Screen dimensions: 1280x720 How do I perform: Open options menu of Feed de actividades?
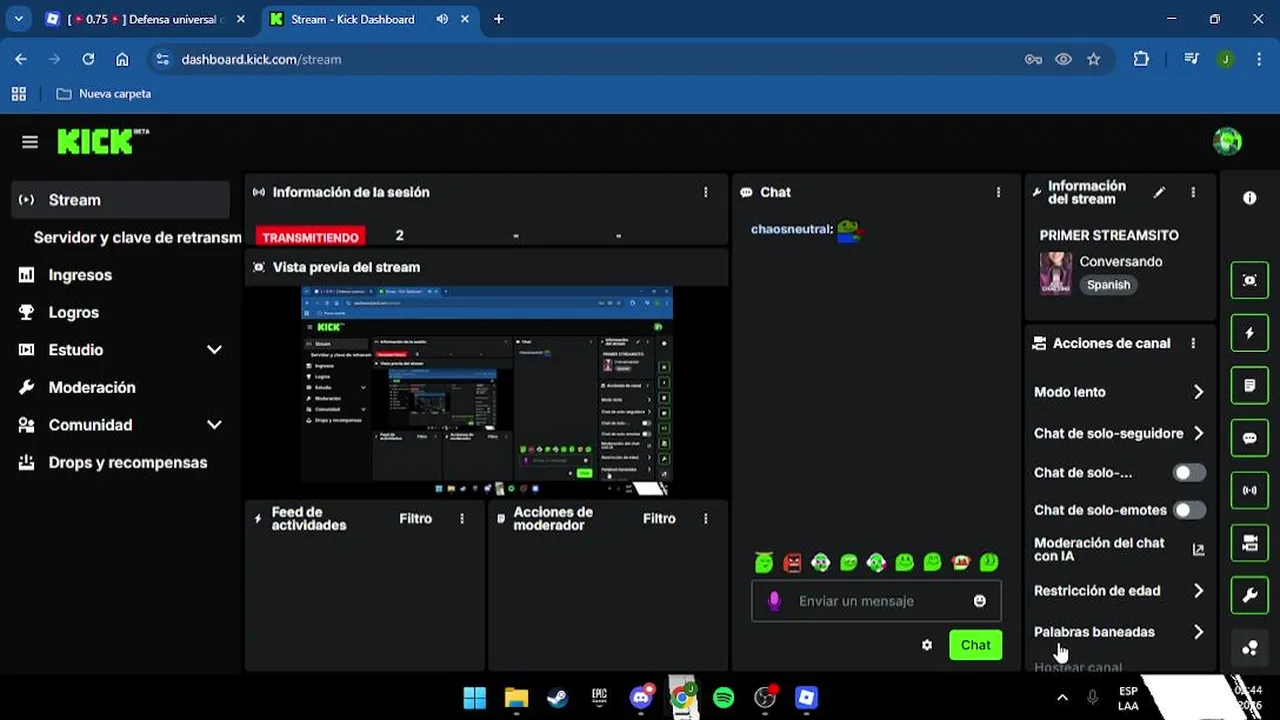coord(462,518)
